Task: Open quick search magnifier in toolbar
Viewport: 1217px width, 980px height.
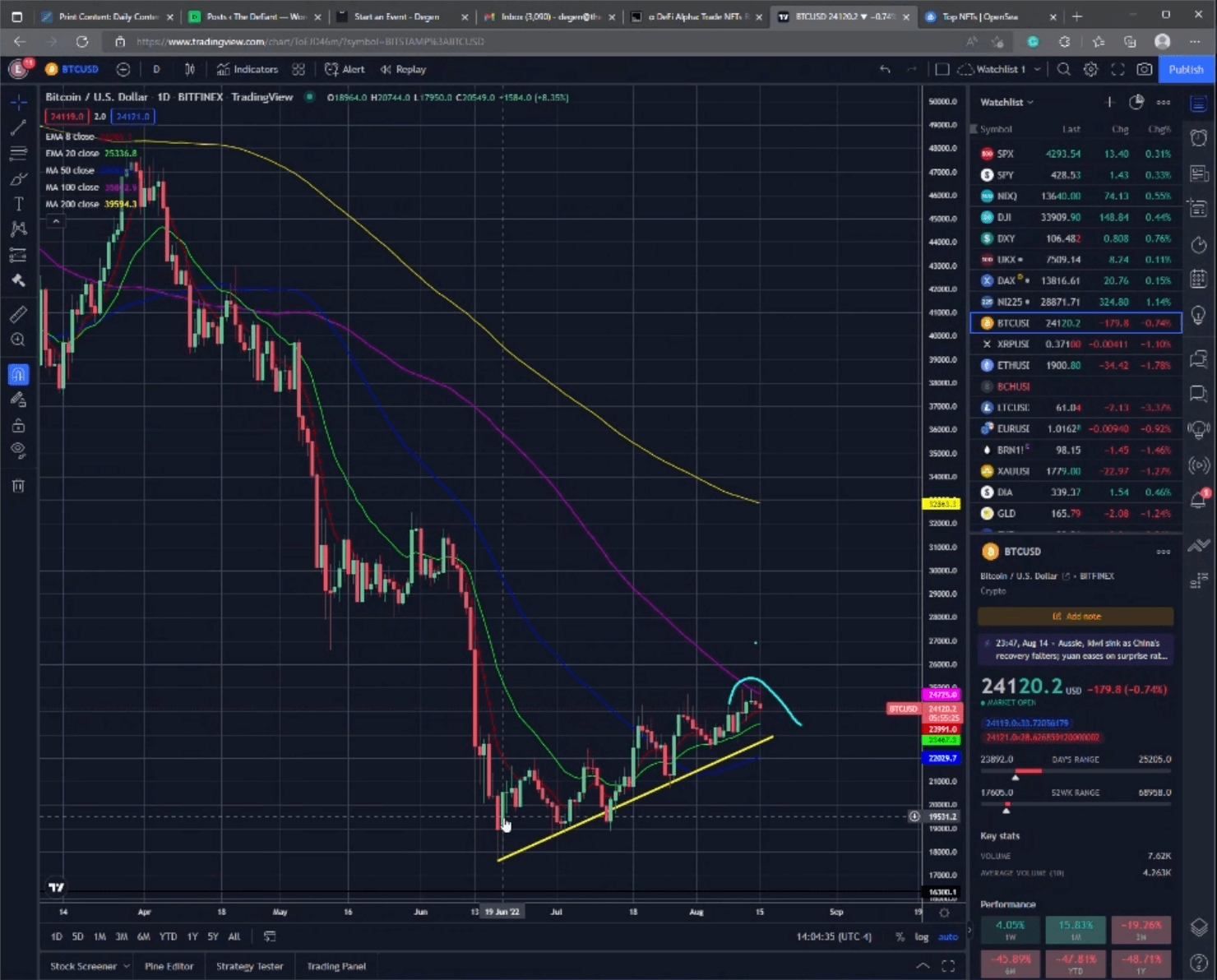Action: click(1064, 69)
